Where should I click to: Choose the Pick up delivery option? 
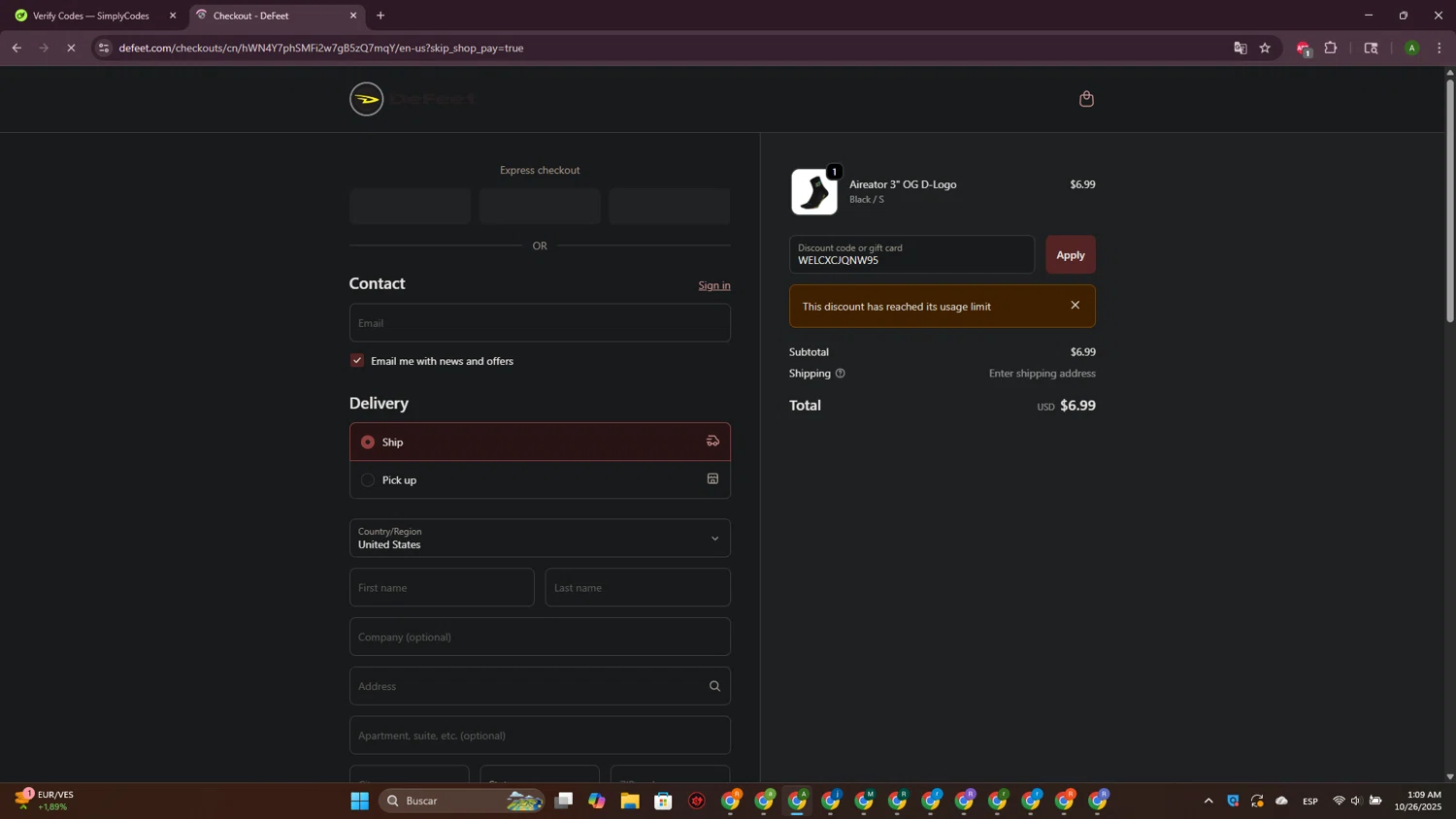(x=540, y=479)
